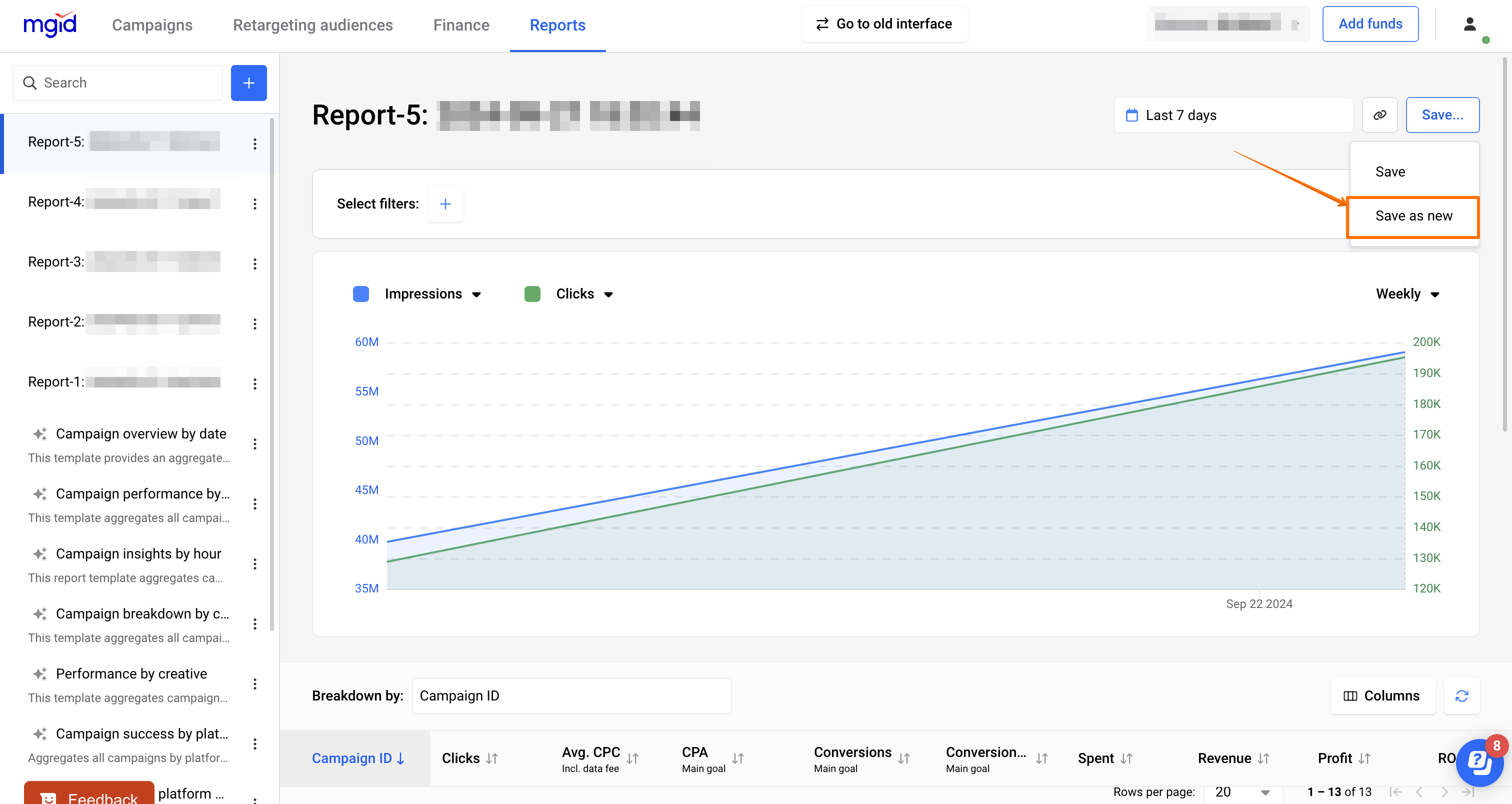
Task: Open the Columns settings button
Action: [1381, 695]
